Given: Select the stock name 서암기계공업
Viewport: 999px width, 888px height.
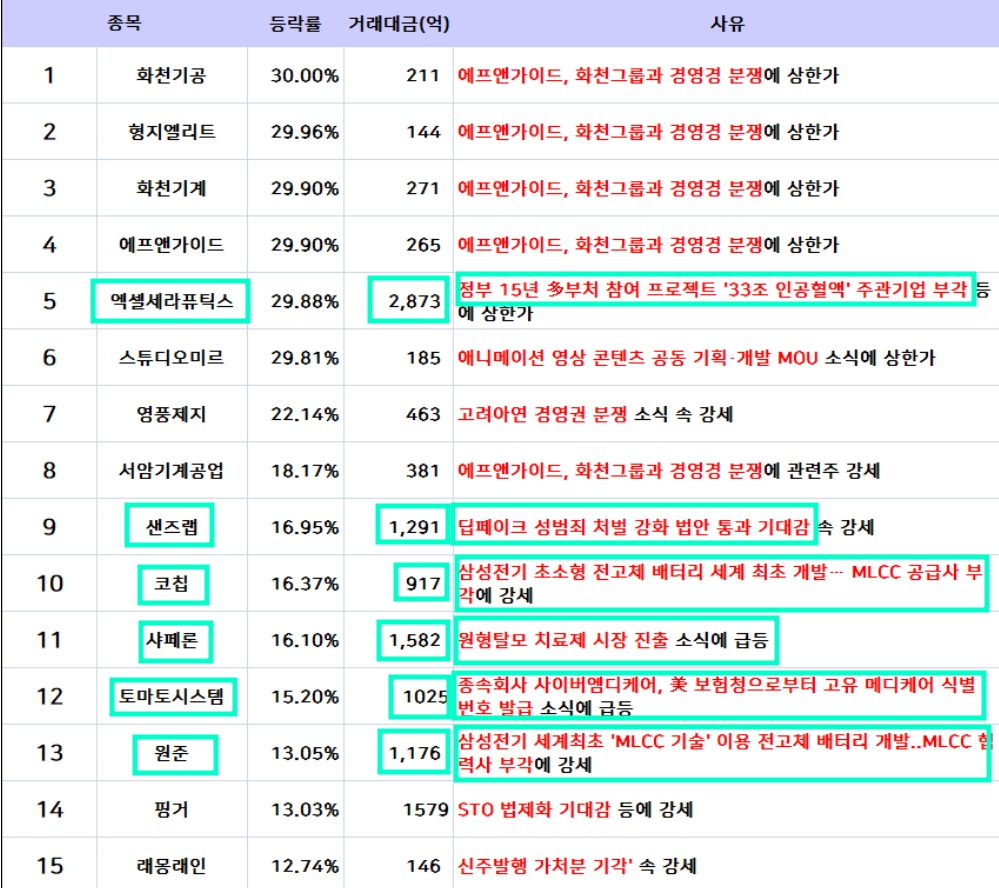Looking at the screenshot, I should coord(171,470).
